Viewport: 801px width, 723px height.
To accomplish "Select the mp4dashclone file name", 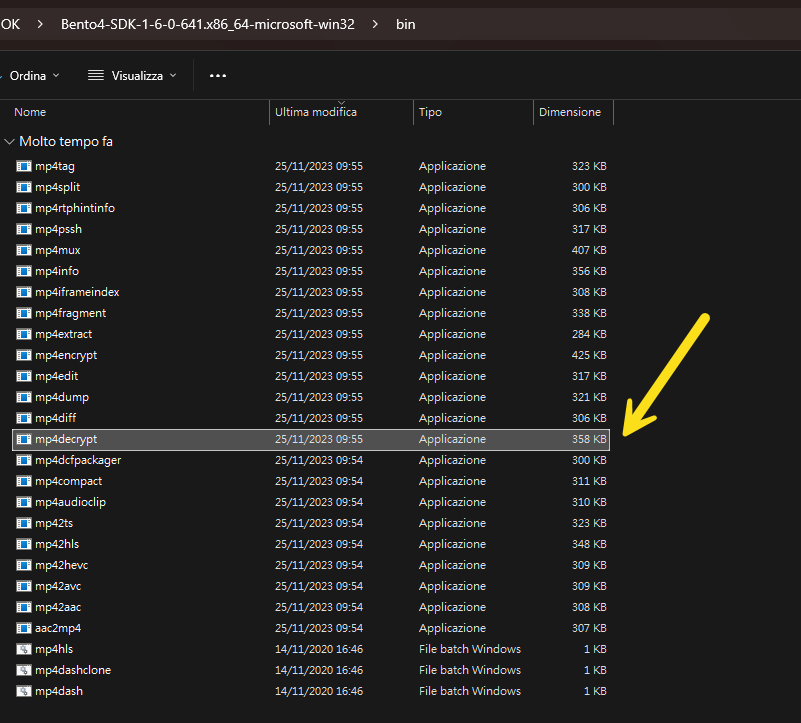I will (73, 670).
